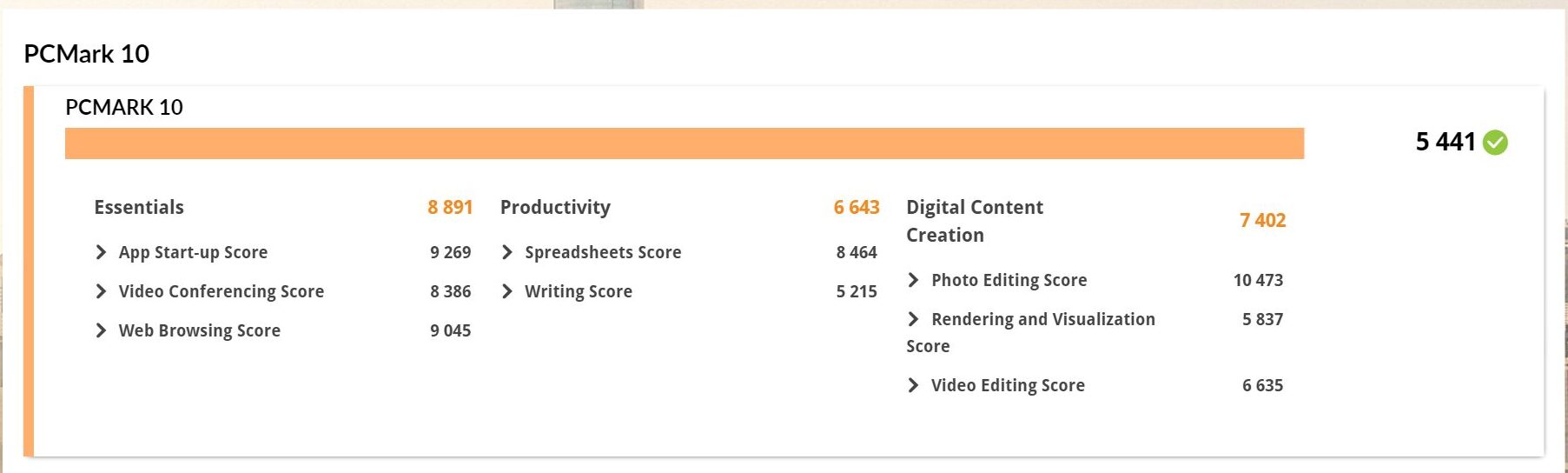This screenshot has width=1568, height=473.
Task: Click the Digital Content Creation heading
Action: (974, 221)
